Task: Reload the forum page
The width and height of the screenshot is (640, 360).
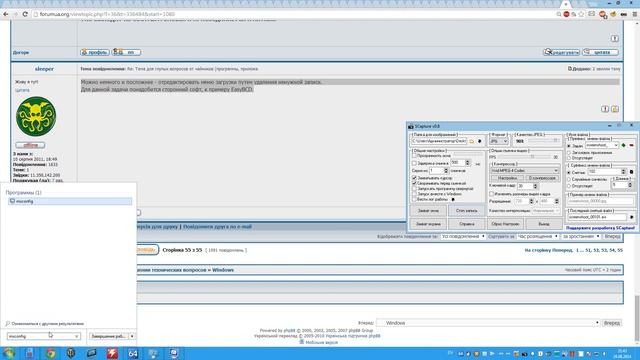Action: (x=25, y=14)
